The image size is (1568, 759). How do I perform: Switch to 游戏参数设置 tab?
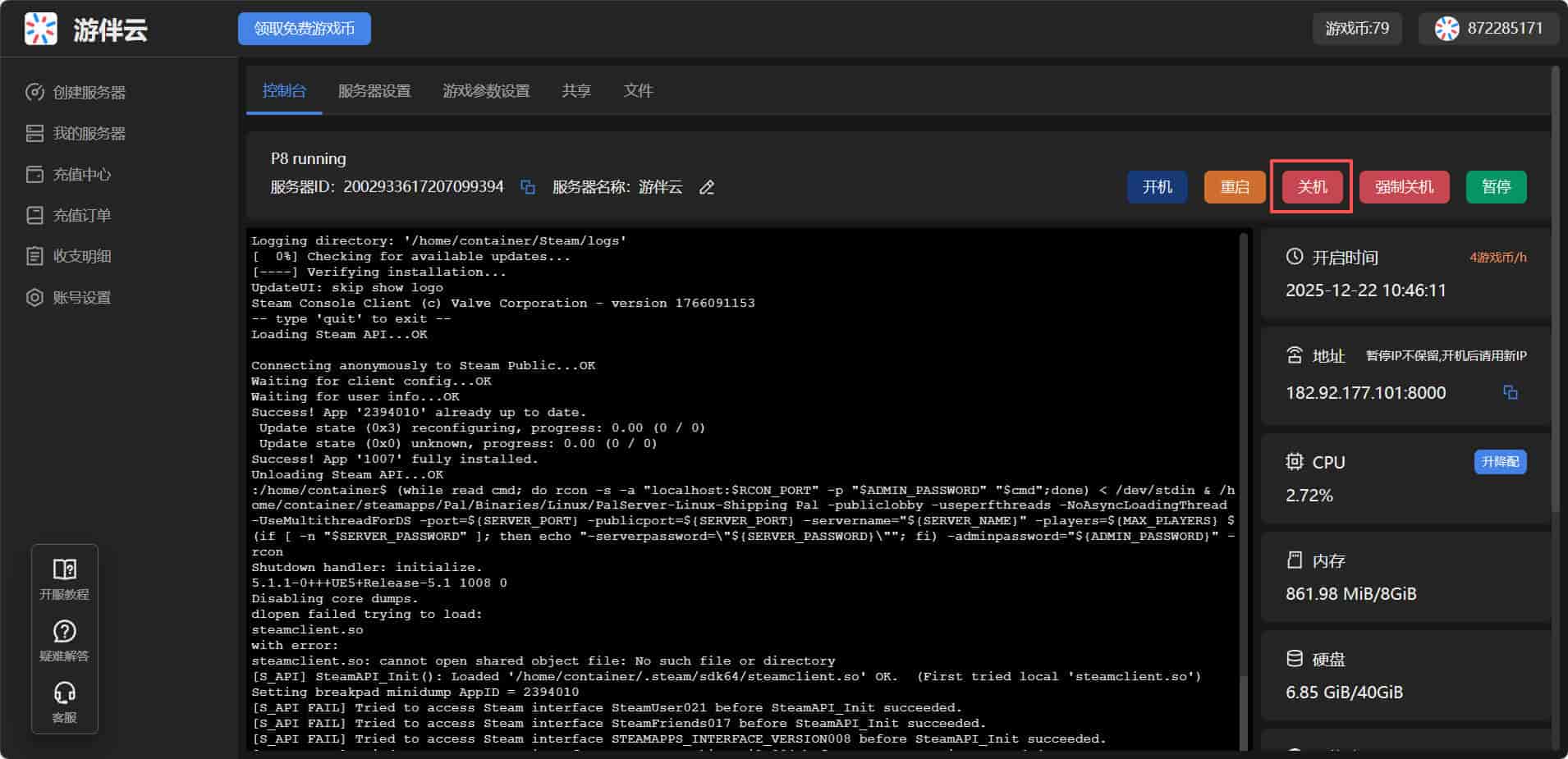(x=486, y=91)
